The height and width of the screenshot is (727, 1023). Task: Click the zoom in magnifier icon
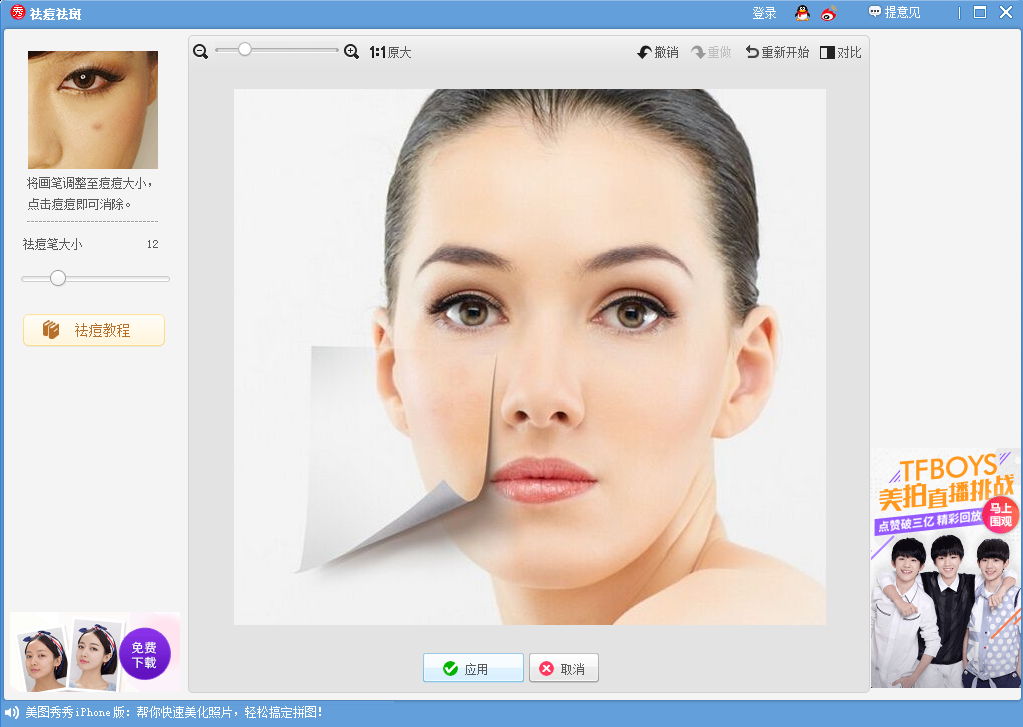click(x=351, y=51)
